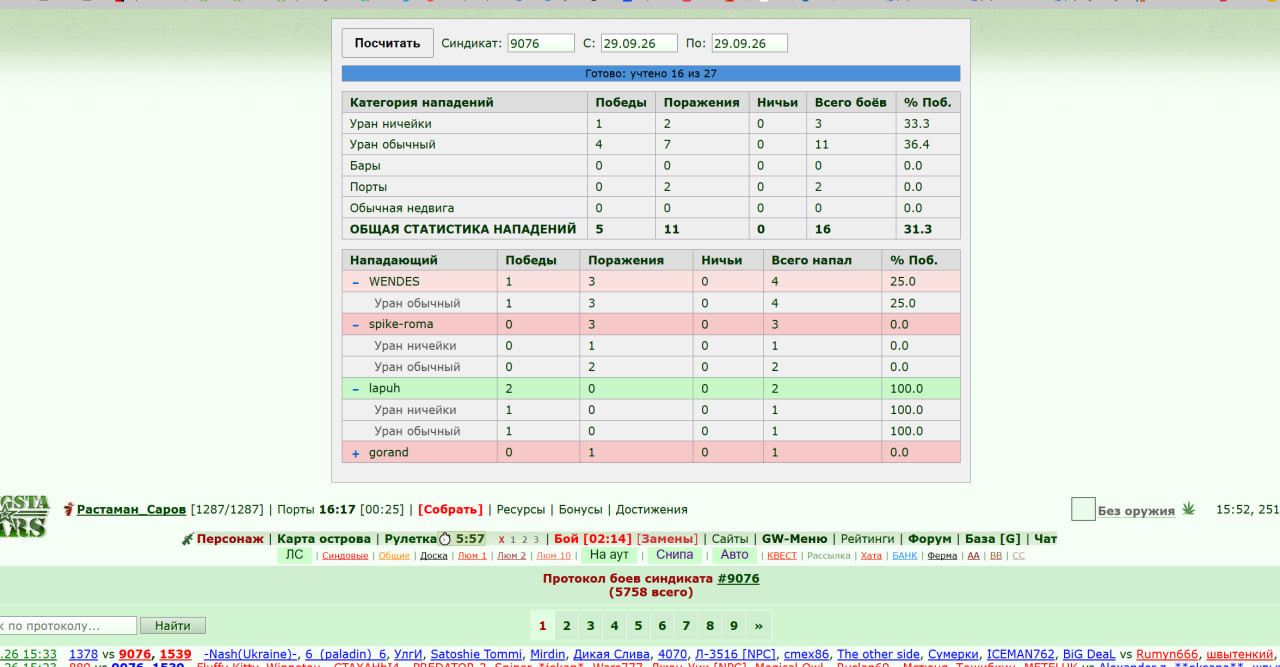Open the GW-Меню menu item
The height and width of the screenshot is (667, 1280).
tap(795, 539)
